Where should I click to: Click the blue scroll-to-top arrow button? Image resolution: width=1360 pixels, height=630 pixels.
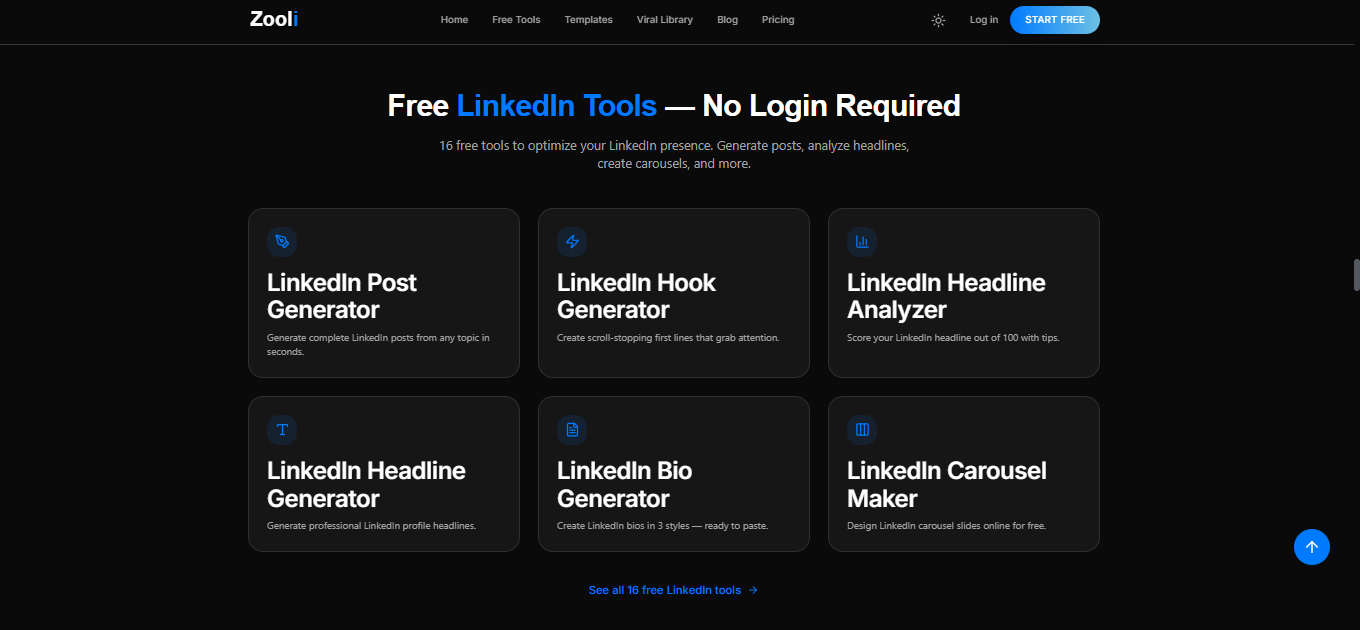[1312, 547]
